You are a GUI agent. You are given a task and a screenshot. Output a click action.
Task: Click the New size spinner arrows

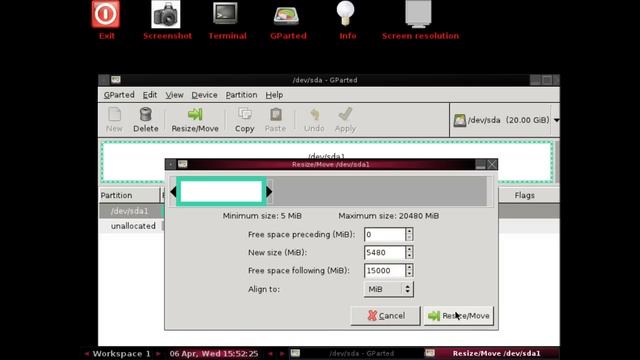tap(409, 252)
